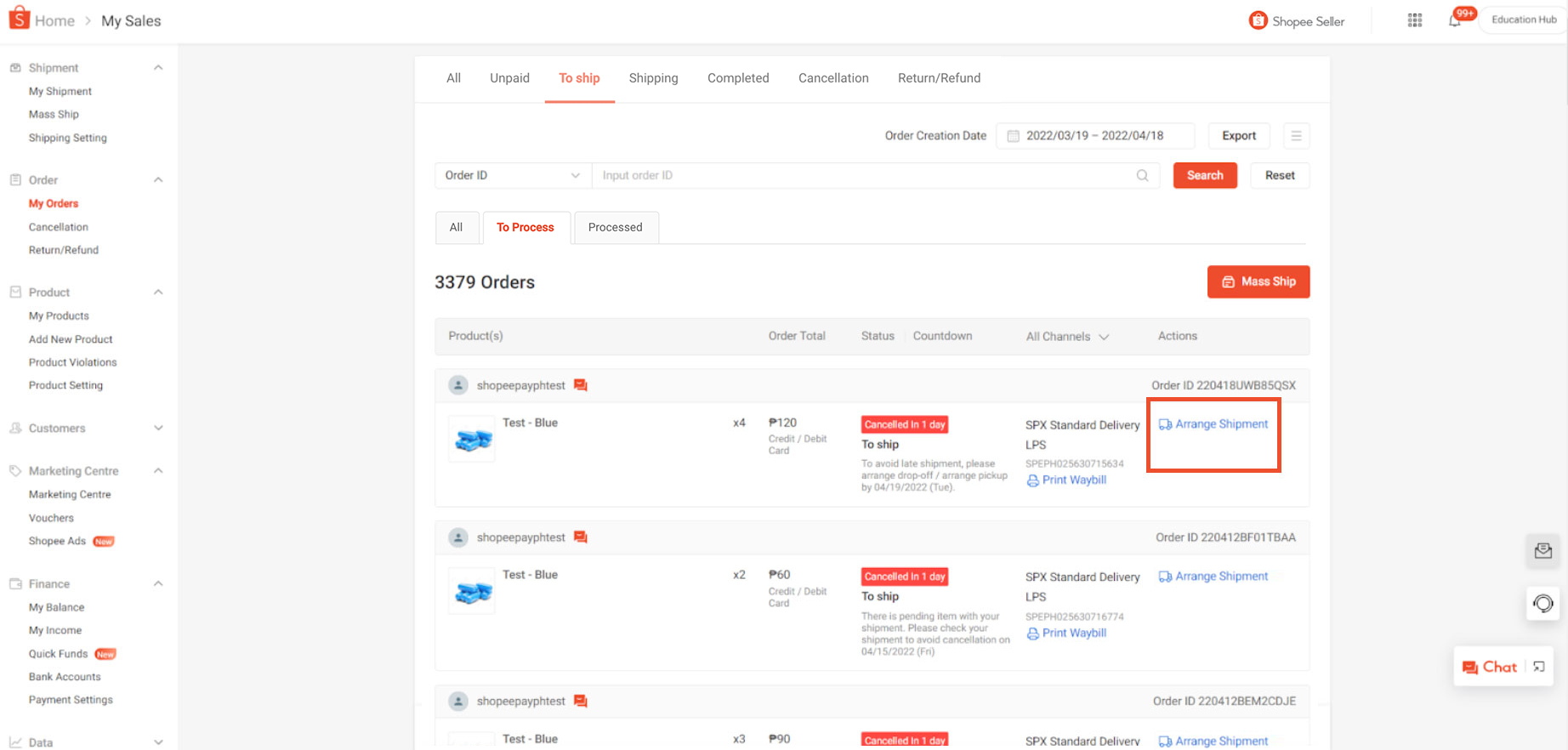Expand the Customers sidebar section
The width and height of the screenshot is (1568, 750).
[158, 429]
